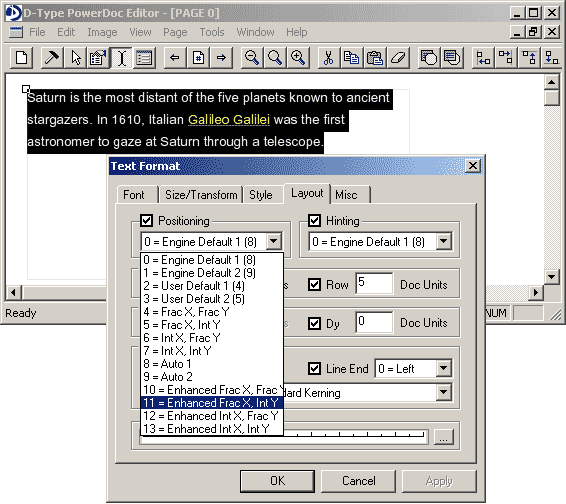Image resolution: width=566 pixels, height=504 pixels.
Task: Open the Image menu
Action: click(102, 32)
